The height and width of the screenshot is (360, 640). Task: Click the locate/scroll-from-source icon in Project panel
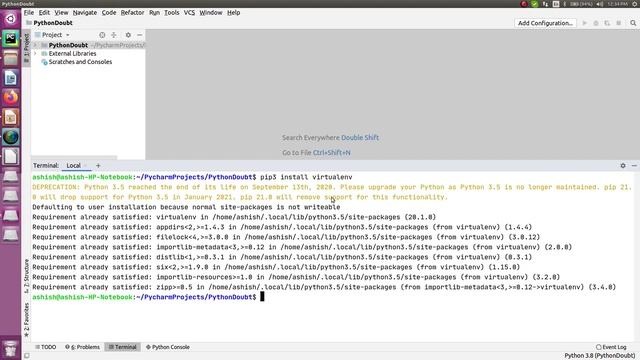coord(102,35)
